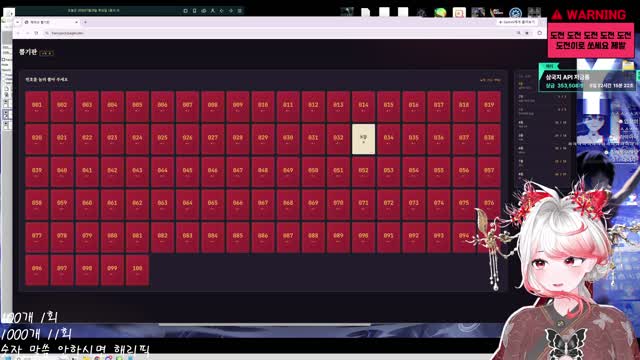The height and width of the screenshot is (360, 640).
Task: Select card 100 in the last row
Action: pyautogui.click(x=137, y=270)
